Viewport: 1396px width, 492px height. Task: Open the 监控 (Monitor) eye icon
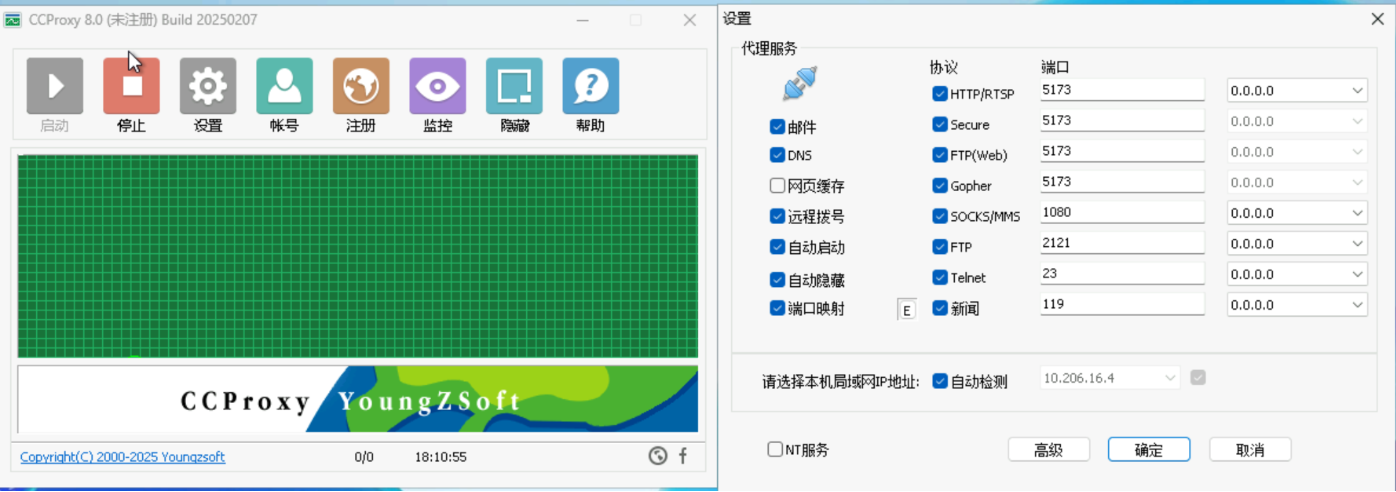437,86
